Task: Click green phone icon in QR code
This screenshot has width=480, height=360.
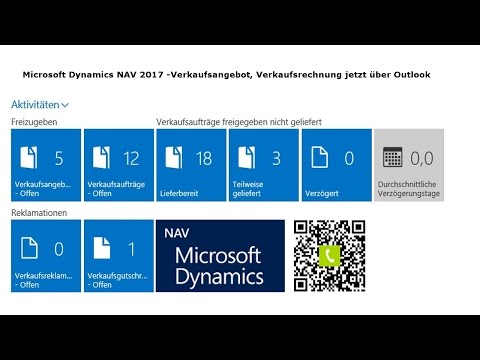Action: coord(329,256)
